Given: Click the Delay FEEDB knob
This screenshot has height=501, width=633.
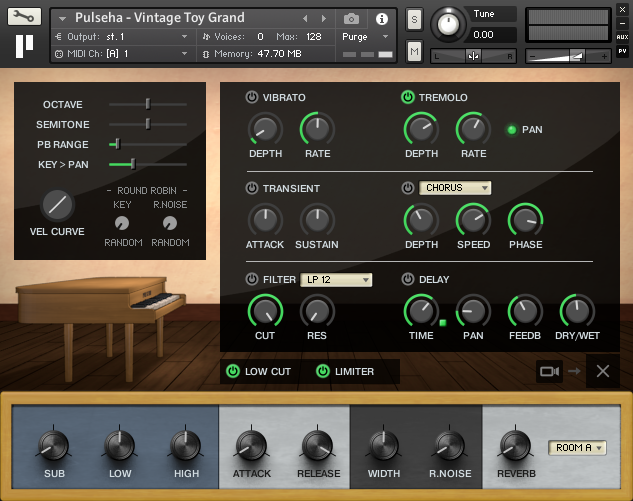Looking at the screenshot, I should pyautogui.click(x=525, y=311).
